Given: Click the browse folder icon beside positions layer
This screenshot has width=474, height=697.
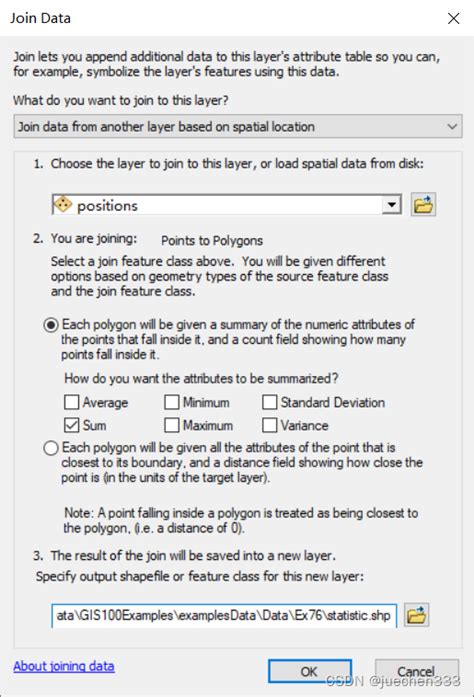Looking at the screenshot, I should pos(423,204).
